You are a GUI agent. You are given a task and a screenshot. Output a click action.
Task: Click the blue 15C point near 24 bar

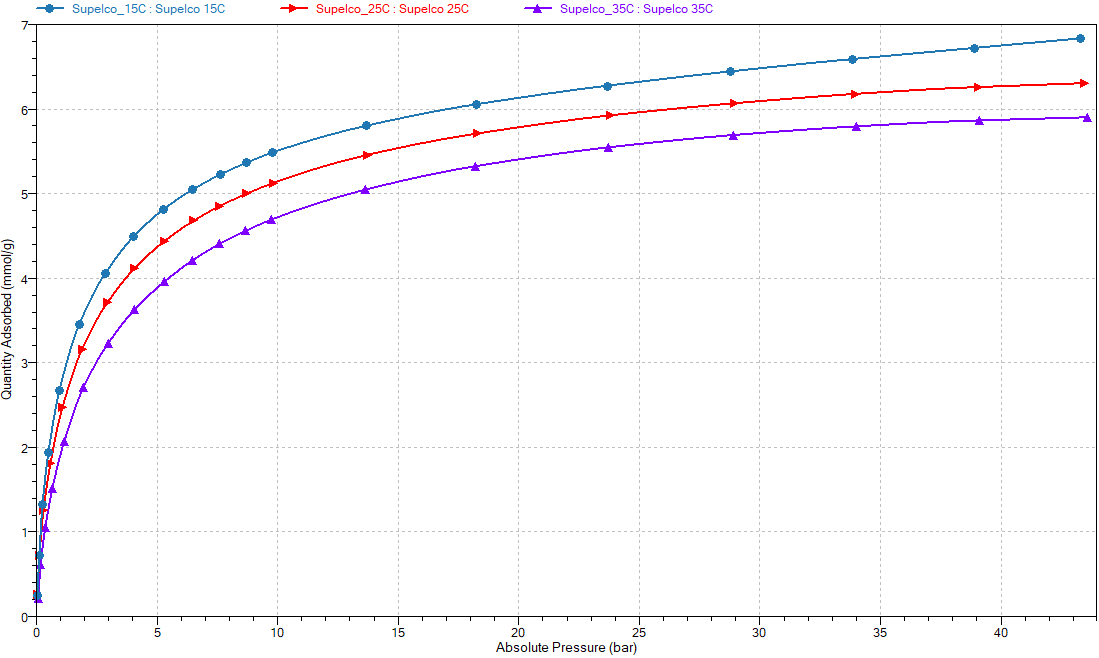(608, 86)
